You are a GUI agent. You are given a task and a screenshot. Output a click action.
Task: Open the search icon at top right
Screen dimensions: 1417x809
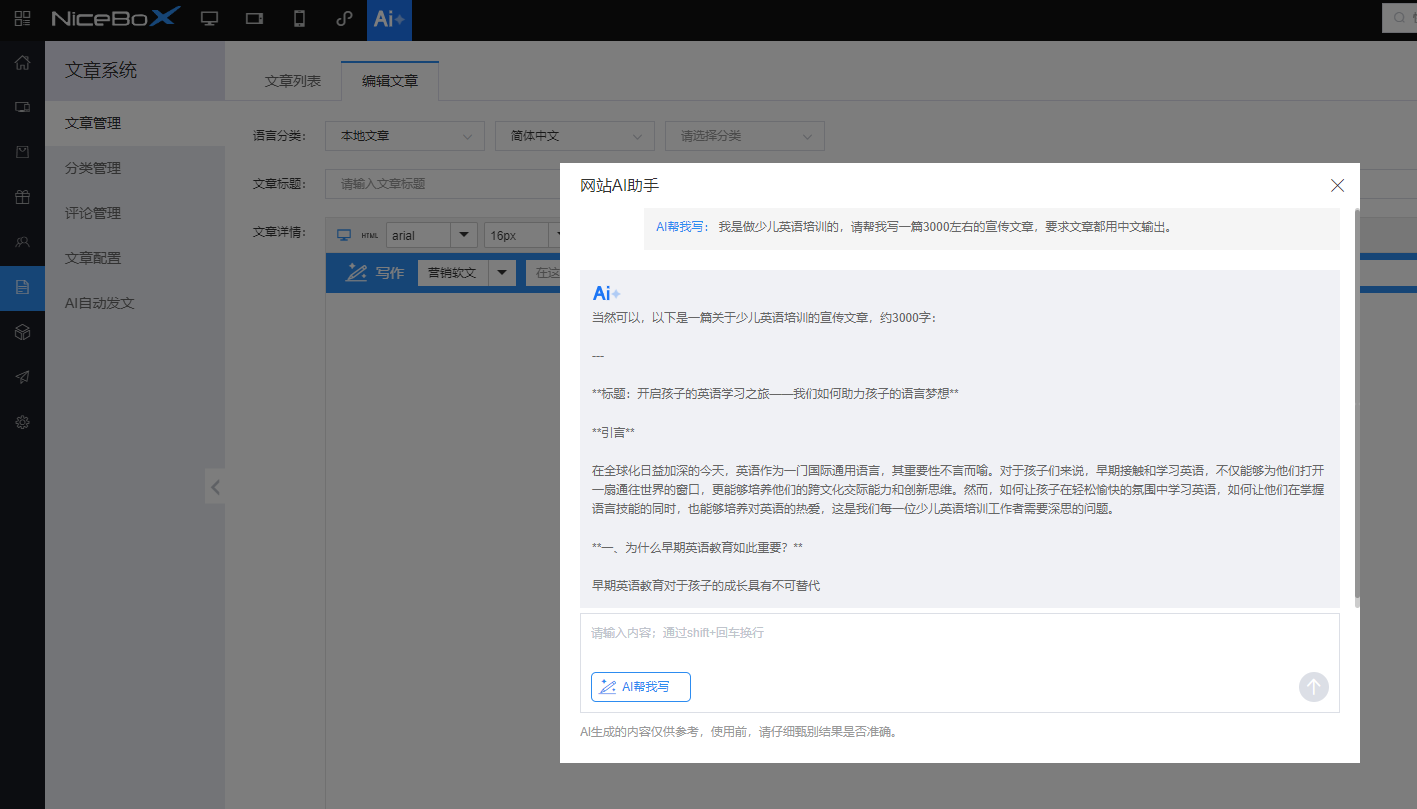click(1398, 18)
